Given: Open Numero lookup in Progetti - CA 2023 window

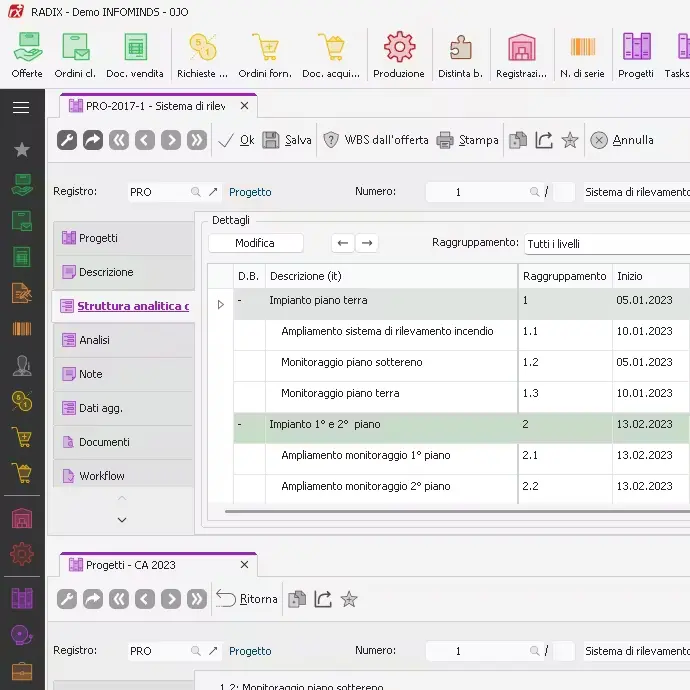Looking at the screenshot, I should tap(534, 651).
